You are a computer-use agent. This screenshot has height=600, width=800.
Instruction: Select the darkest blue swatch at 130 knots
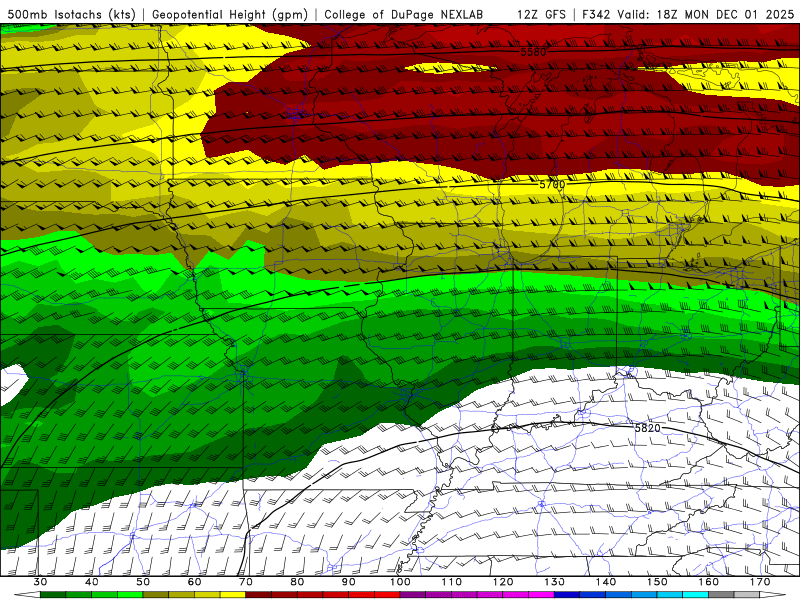pos(567,595)
